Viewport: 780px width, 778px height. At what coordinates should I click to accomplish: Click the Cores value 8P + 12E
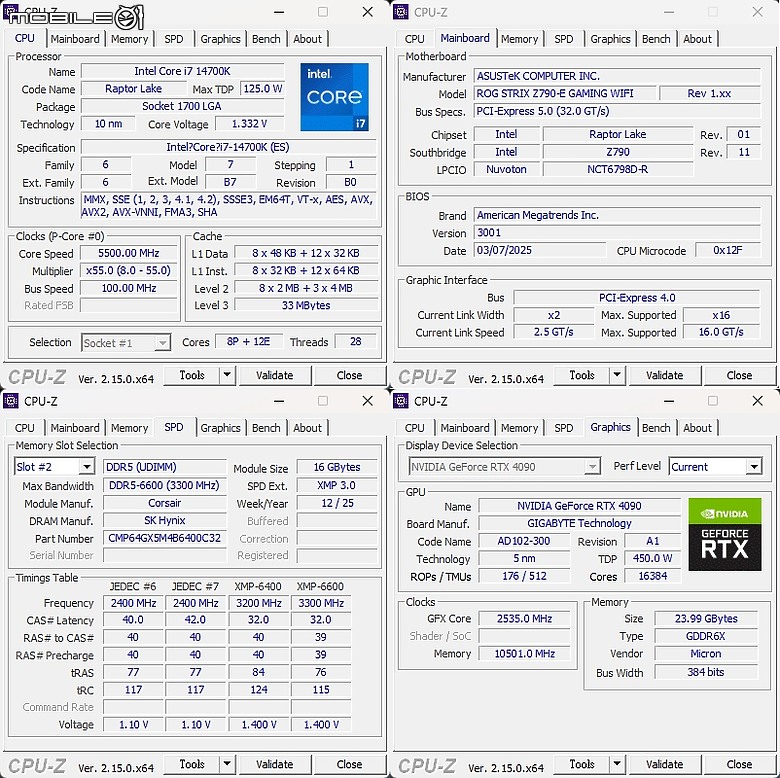(x=249, y=342)
